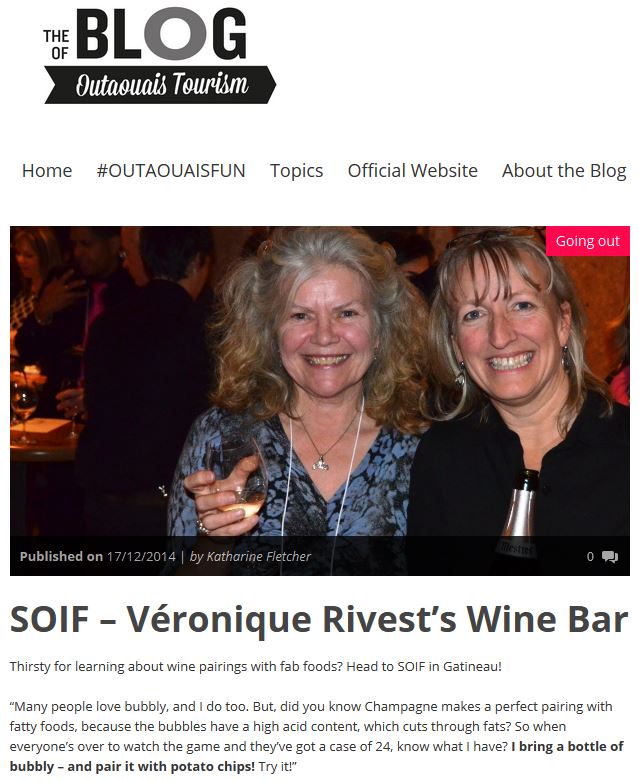Screen dimensions: 639x781
Task: Click the Published on label
Action: point(61,556)
